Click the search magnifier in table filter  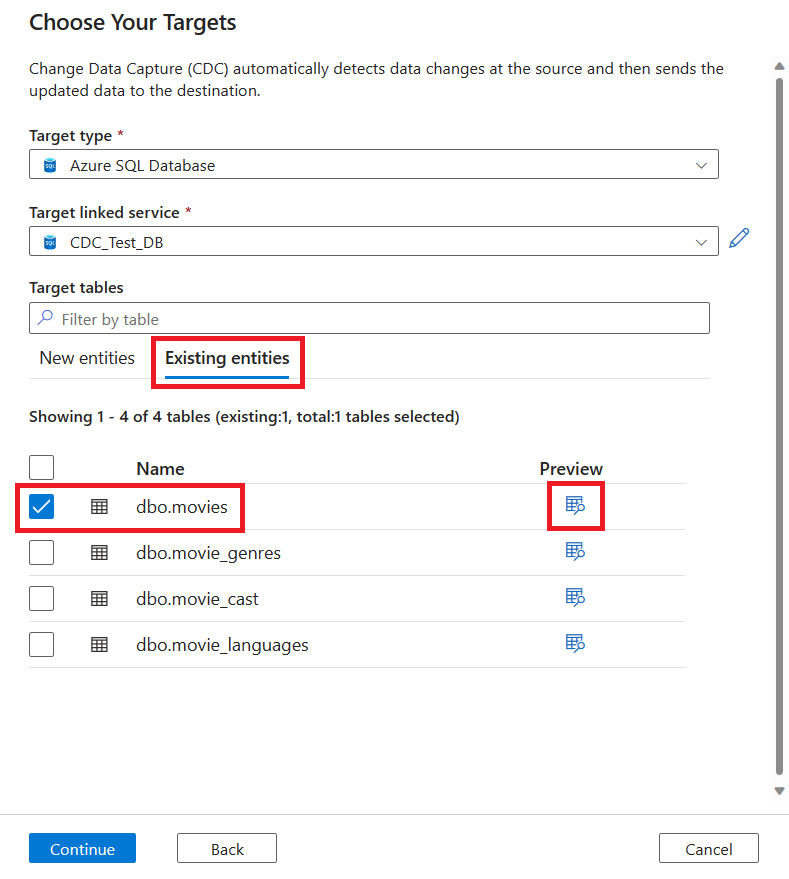[x=45, y=318]
